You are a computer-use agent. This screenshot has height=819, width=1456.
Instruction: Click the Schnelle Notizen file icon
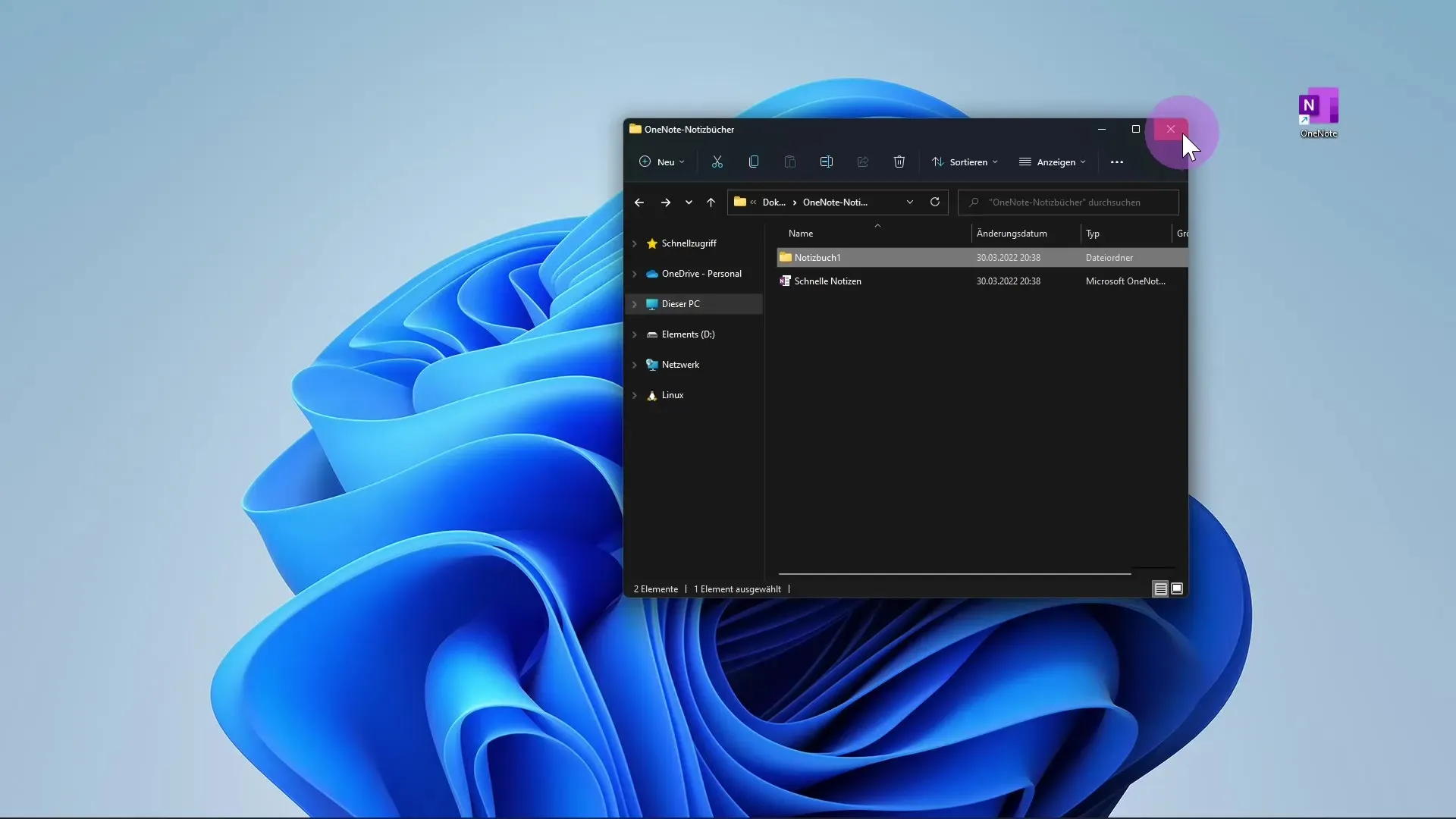click(x=786, y=281)
